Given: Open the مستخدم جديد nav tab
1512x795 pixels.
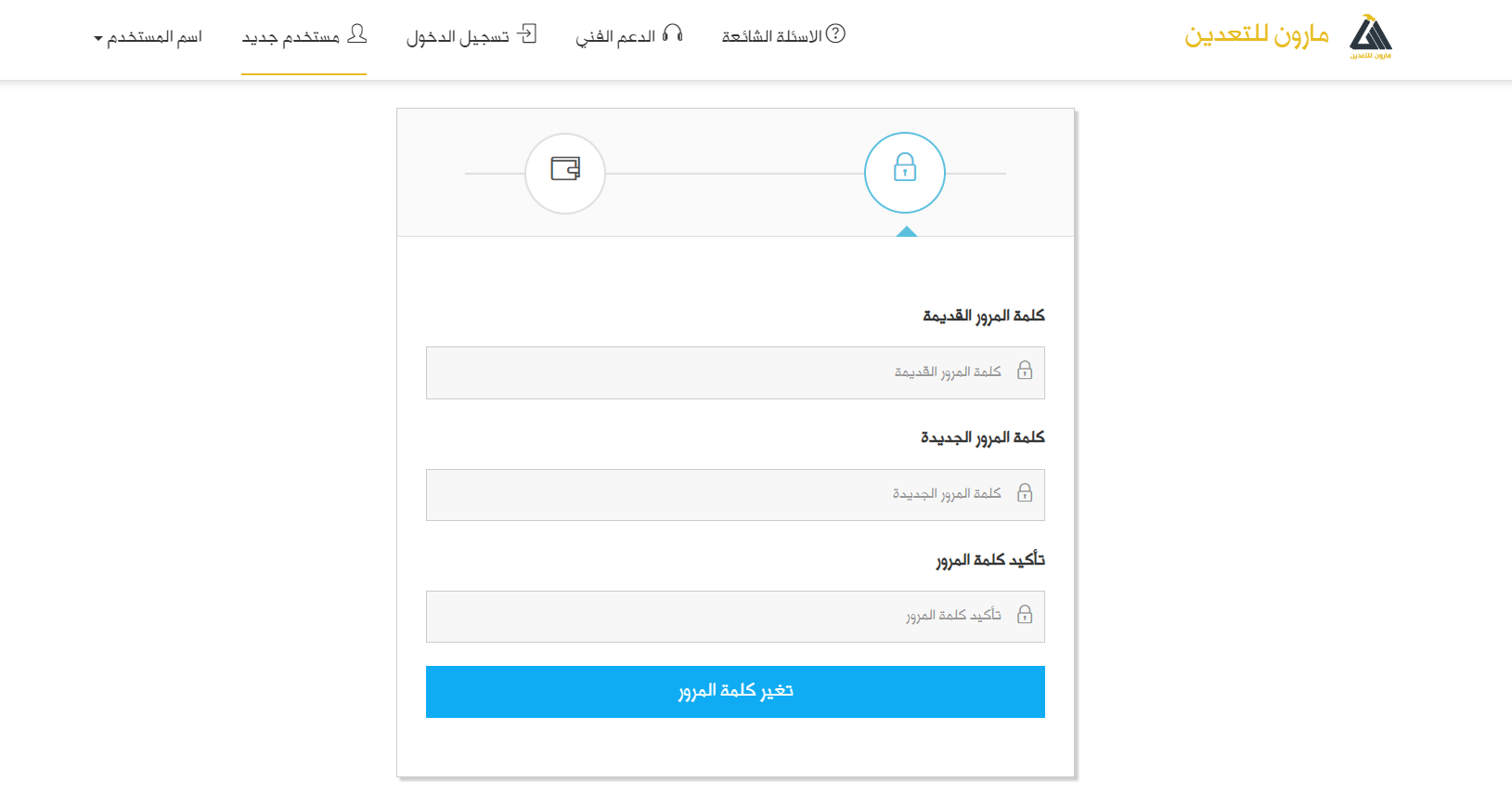Looking at the screenshot, I should coord(291,37).
